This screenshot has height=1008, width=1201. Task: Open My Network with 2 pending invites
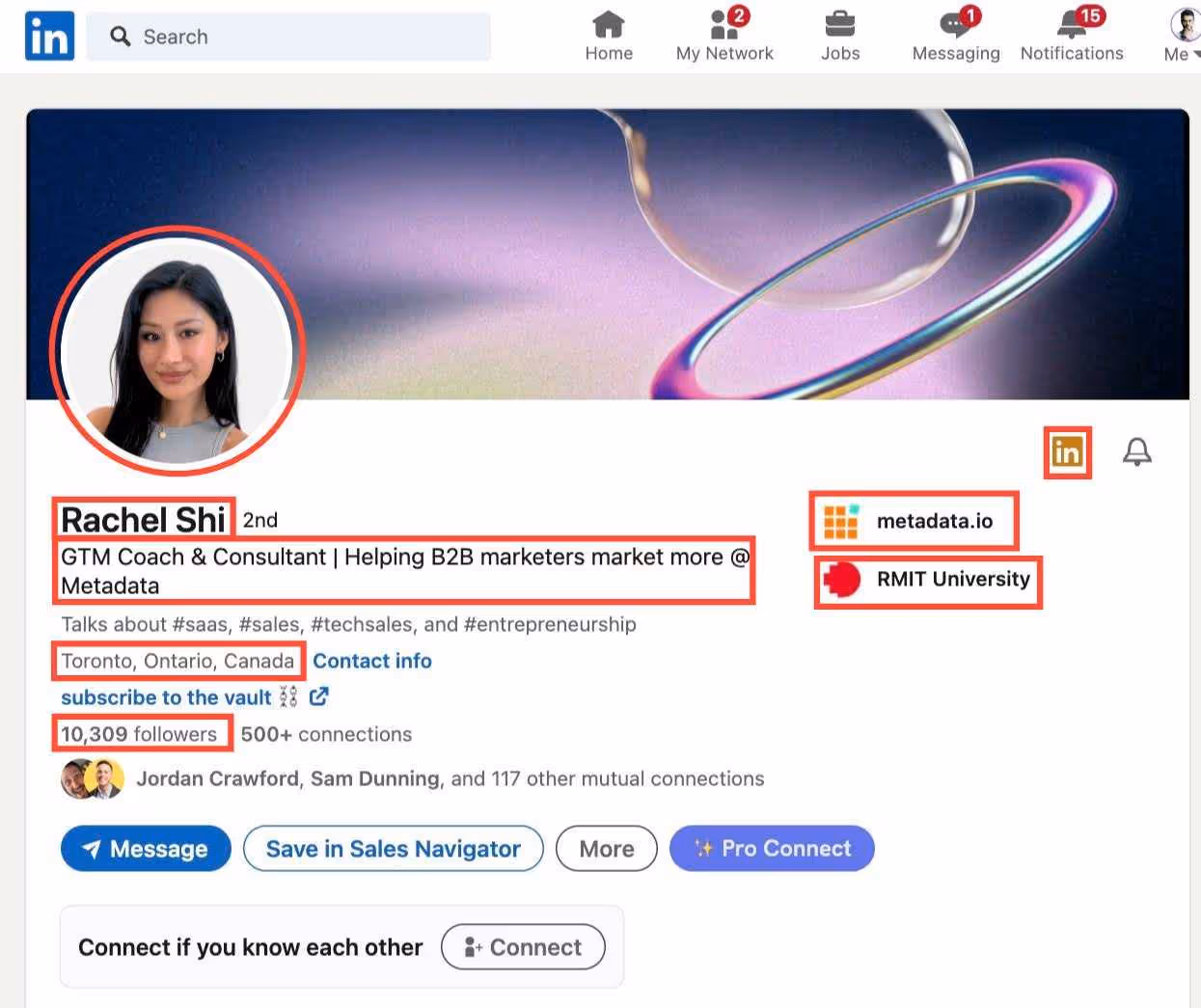pyautogui.click(x=723, y=34)
